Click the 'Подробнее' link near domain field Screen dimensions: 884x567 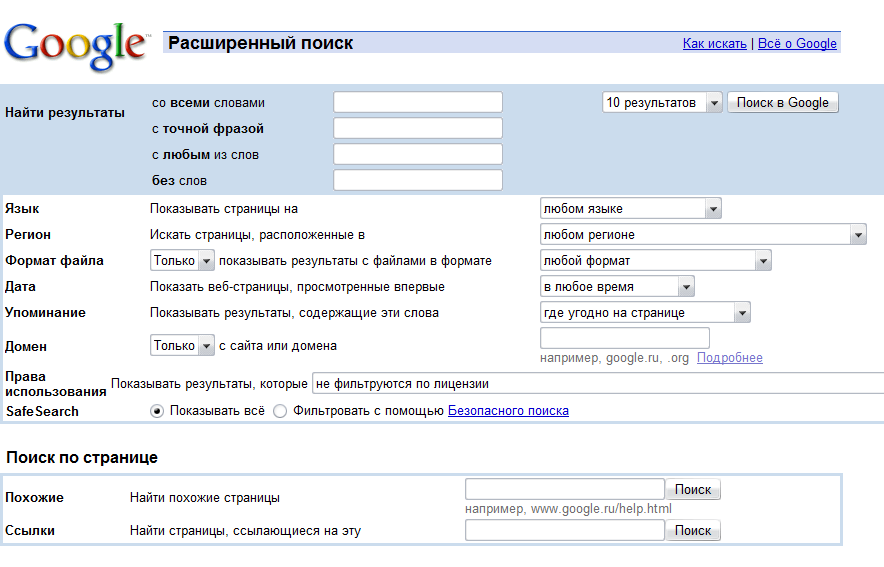click(730, 358)
